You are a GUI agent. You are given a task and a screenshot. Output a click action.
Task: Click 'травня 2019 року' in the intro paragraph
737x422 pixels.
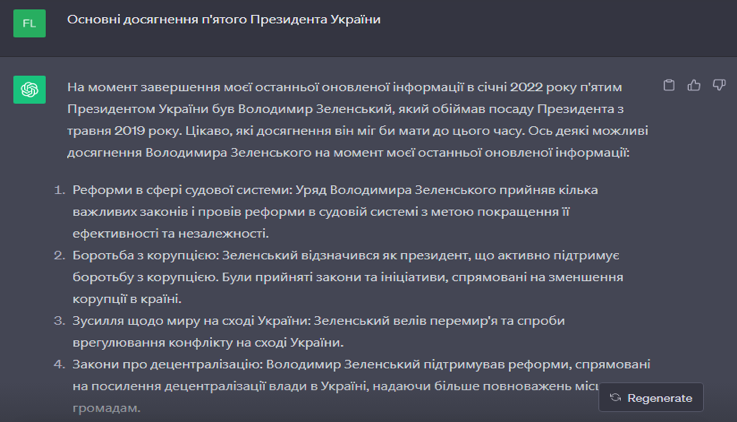click(x=124, y=131)
